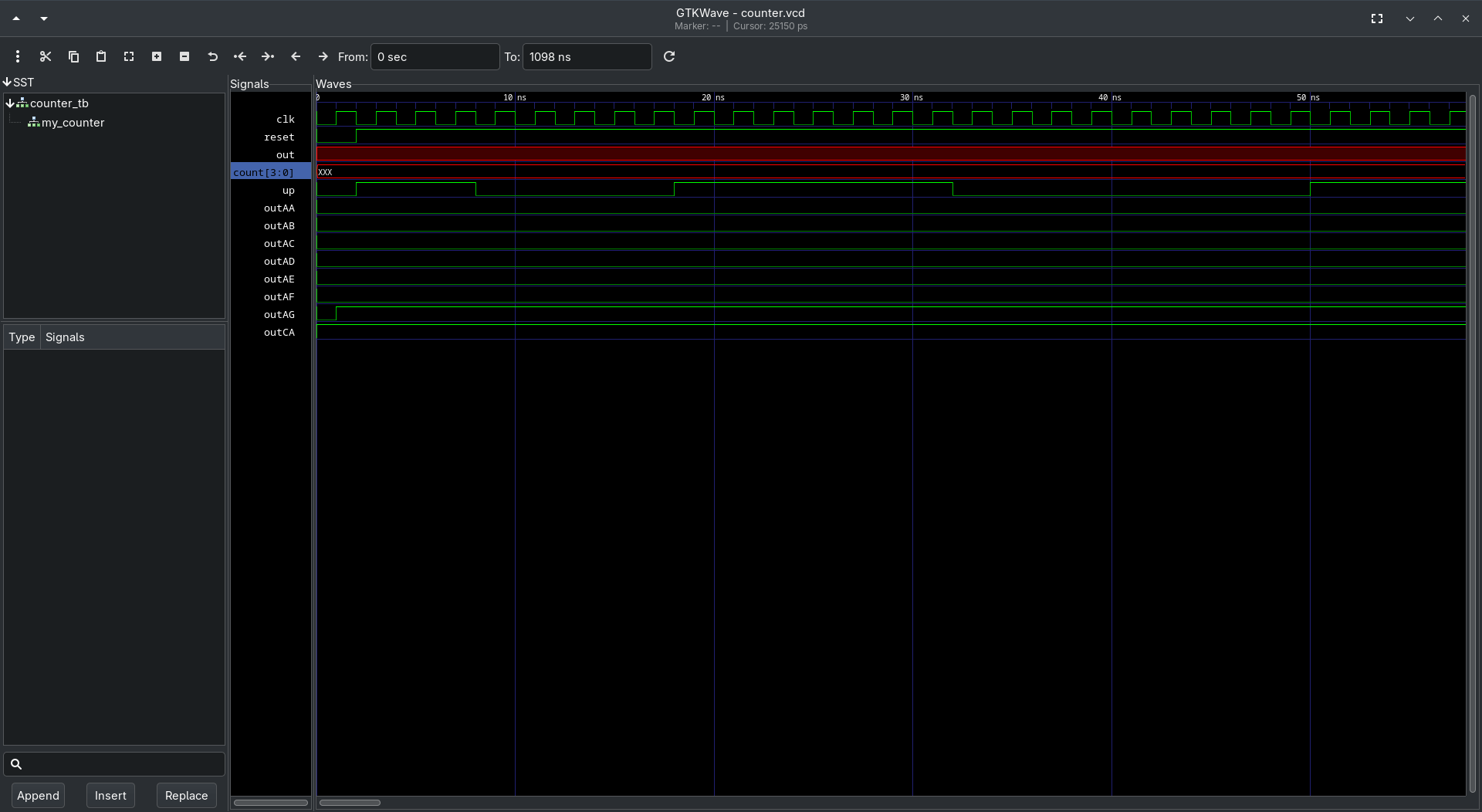Click the Copy traces icon

point(73,56)
